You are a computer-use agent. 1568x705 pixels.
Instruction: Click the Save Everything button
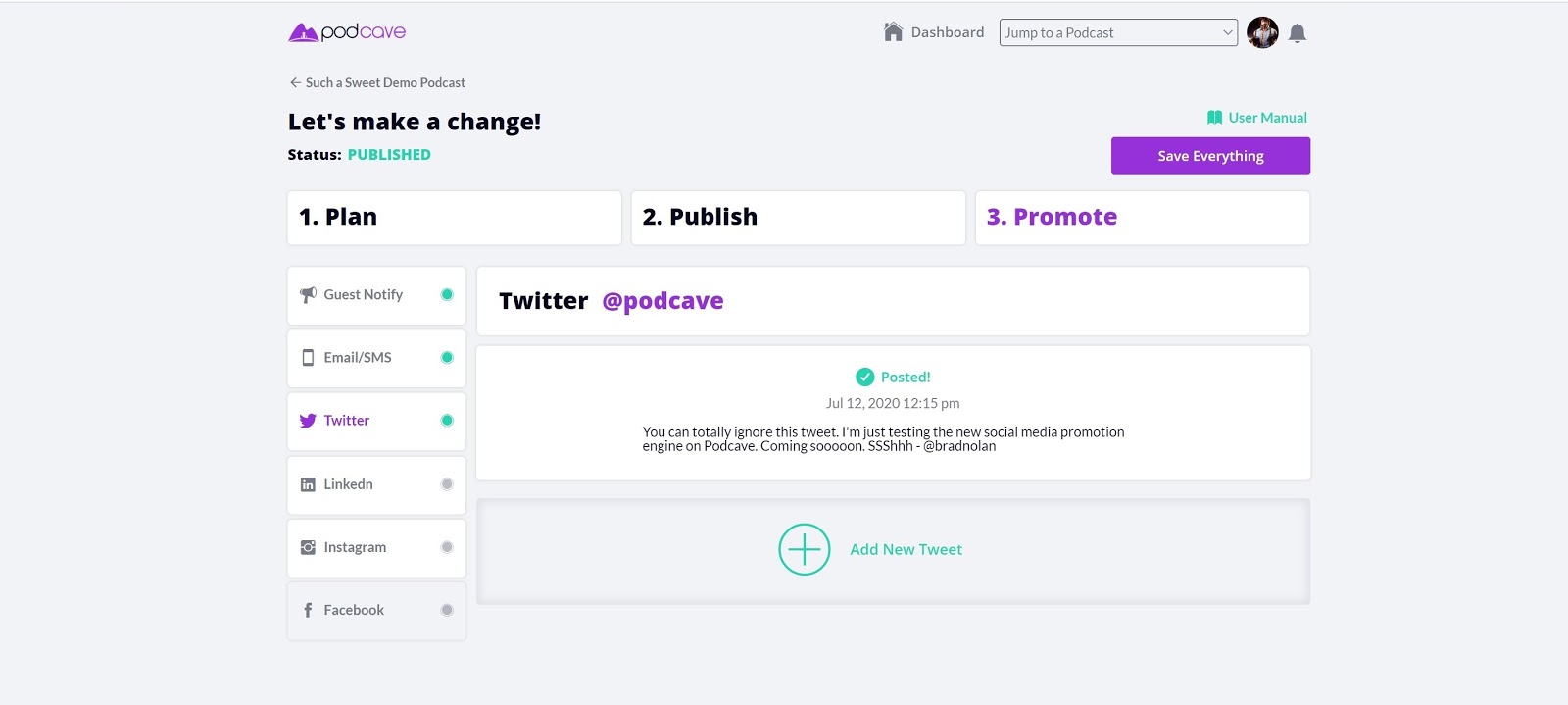pos(1210,156)
